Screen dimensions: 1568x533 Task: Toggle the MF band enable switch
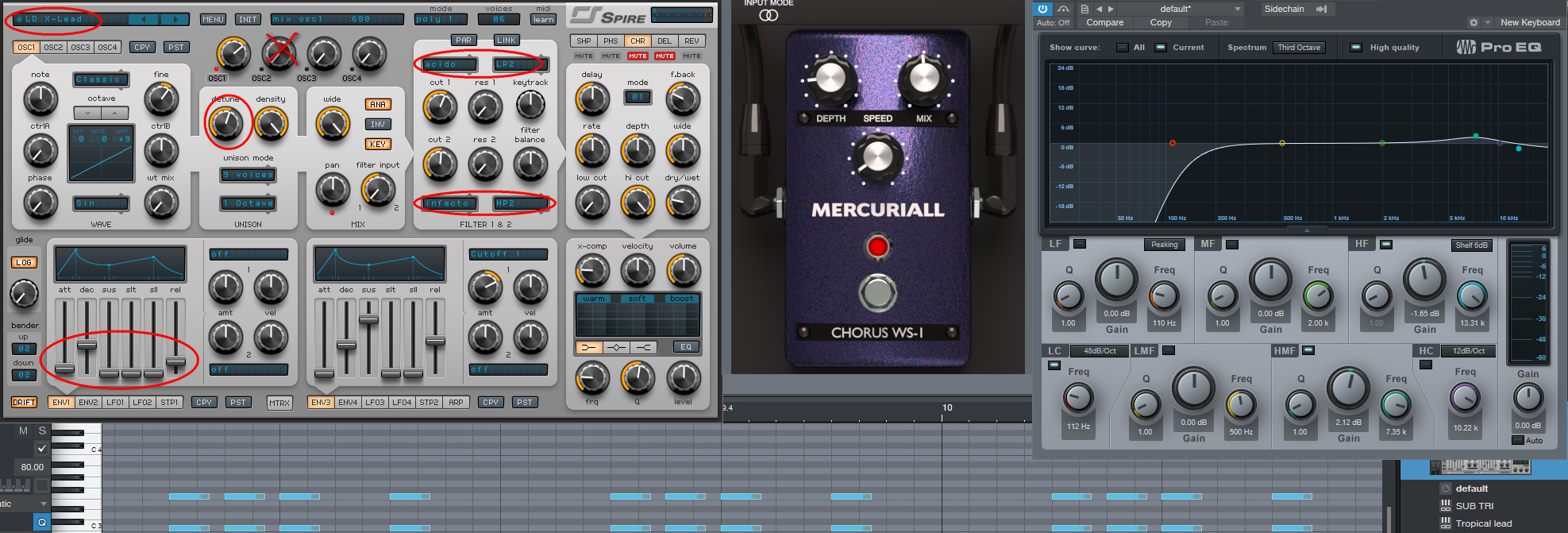pos(1232,244)
